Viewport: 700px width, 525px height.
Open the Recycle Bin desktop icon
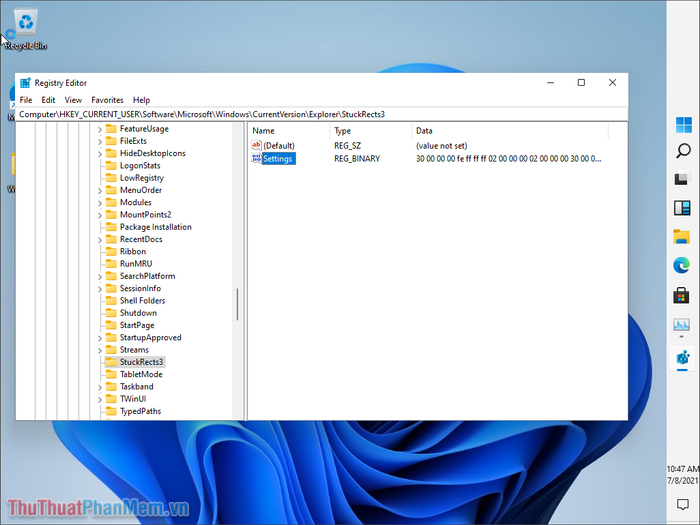point(26,29)
